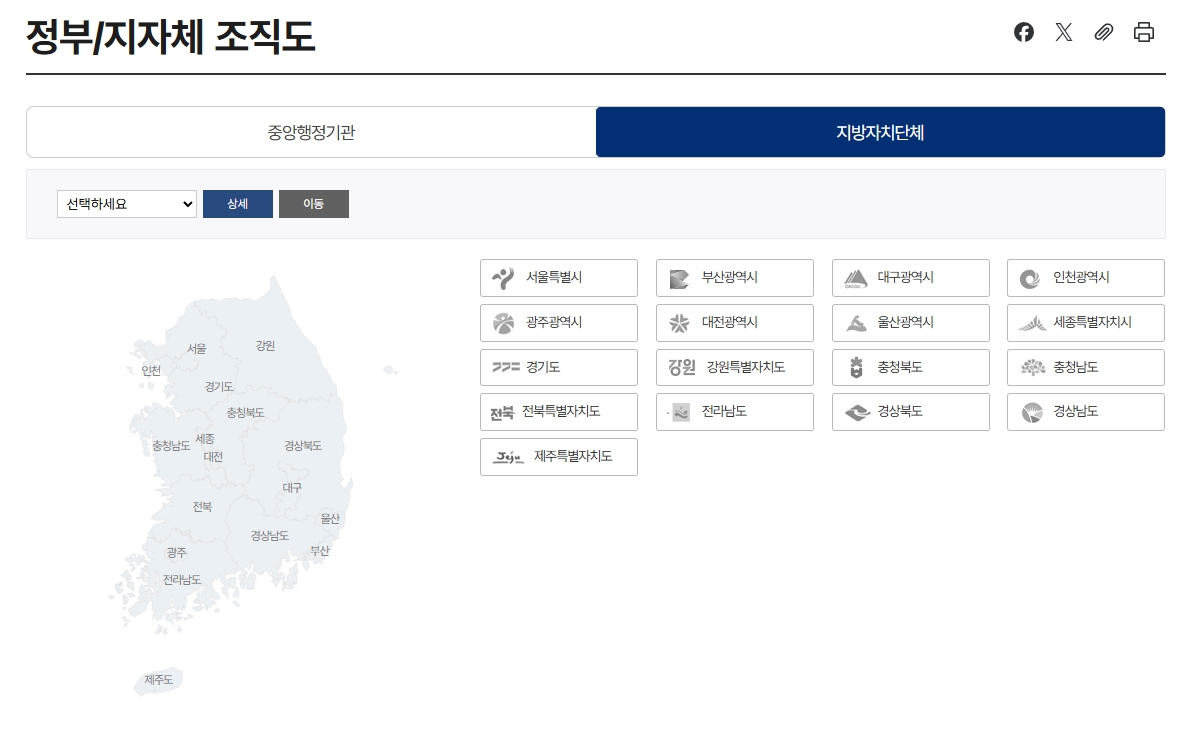
Task: Open the 경기도 organization link
Action: 559,367
